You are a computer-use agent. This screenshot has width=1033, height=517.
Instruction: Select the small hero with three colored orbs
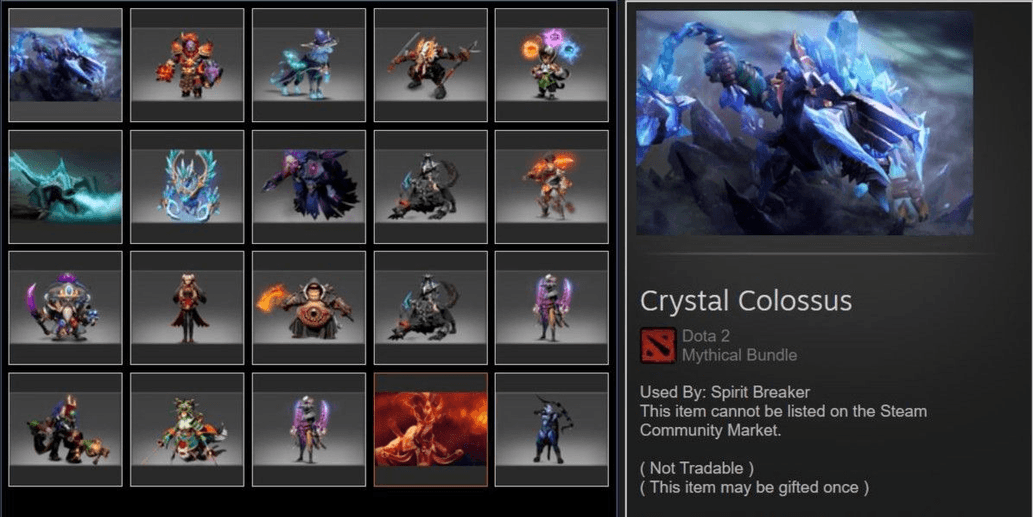pyautogui.click(x=552, y=65)
